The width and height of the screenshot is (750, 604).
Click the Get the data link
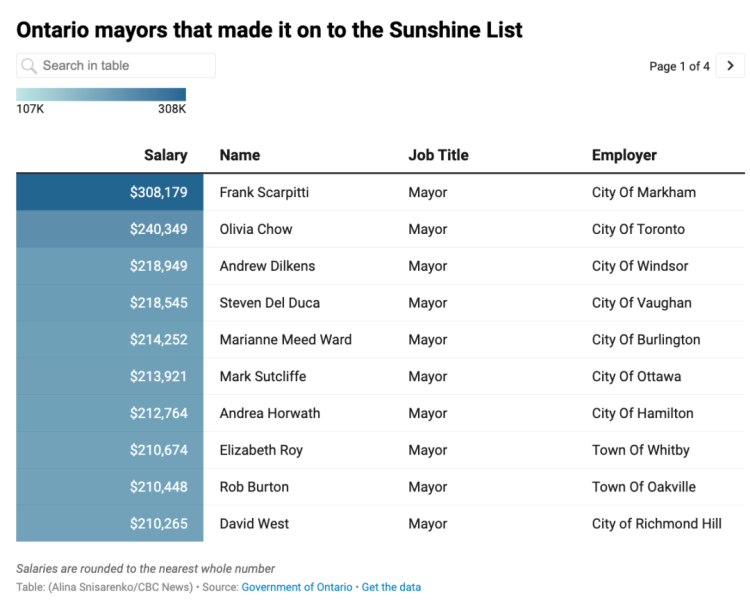tap(391, 587)
